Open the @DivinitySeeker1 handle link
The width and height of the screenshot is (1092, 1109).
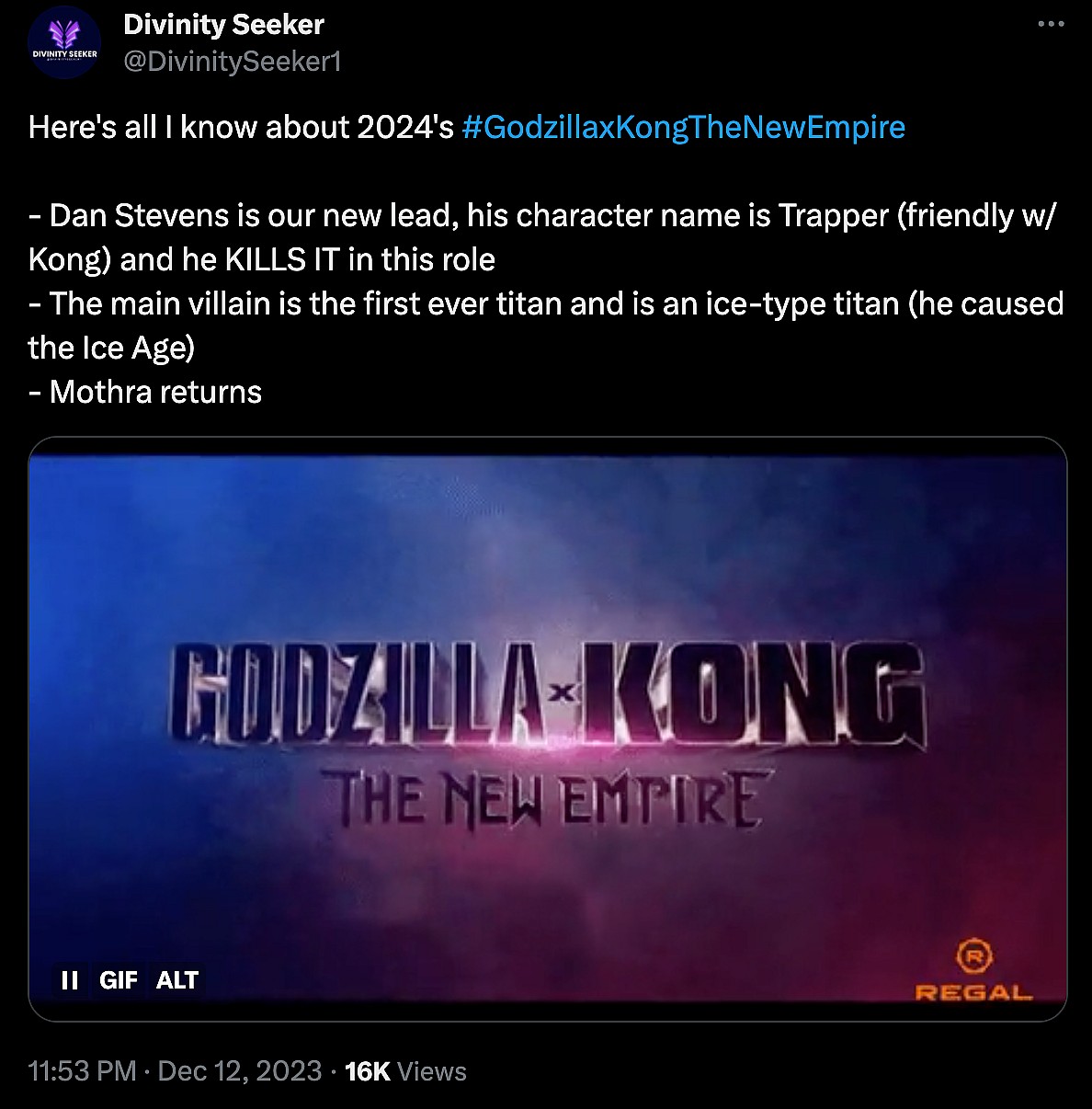point(232,61)
